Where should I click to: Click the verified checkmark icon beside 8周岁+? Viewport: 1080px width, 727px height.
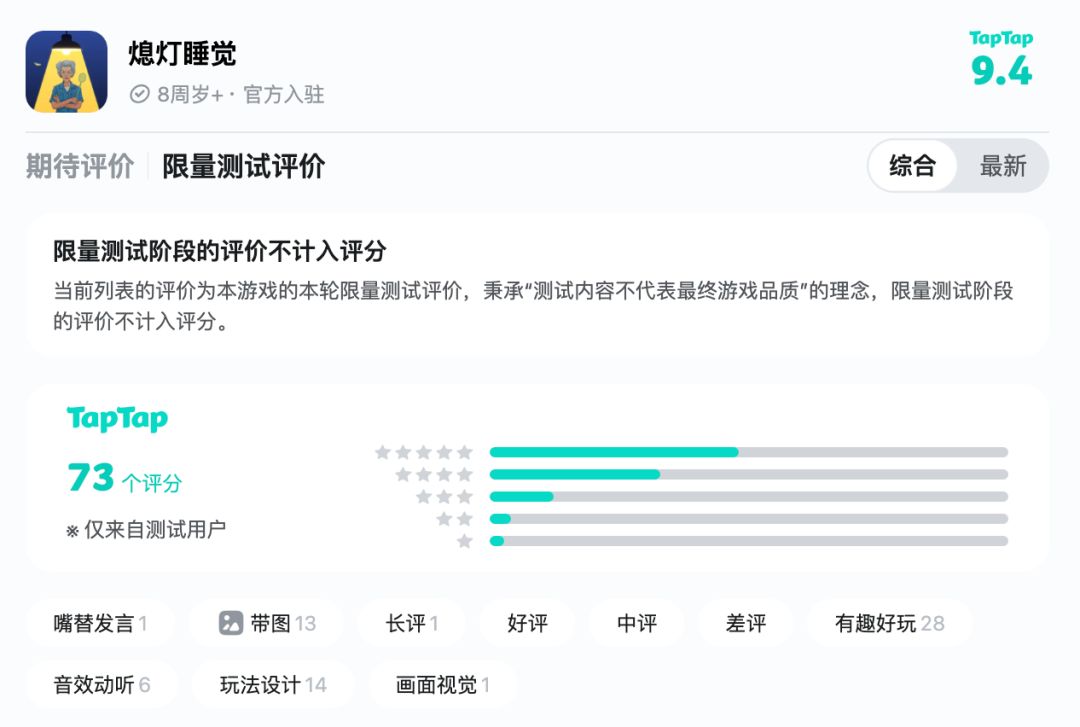pos(140,95)
